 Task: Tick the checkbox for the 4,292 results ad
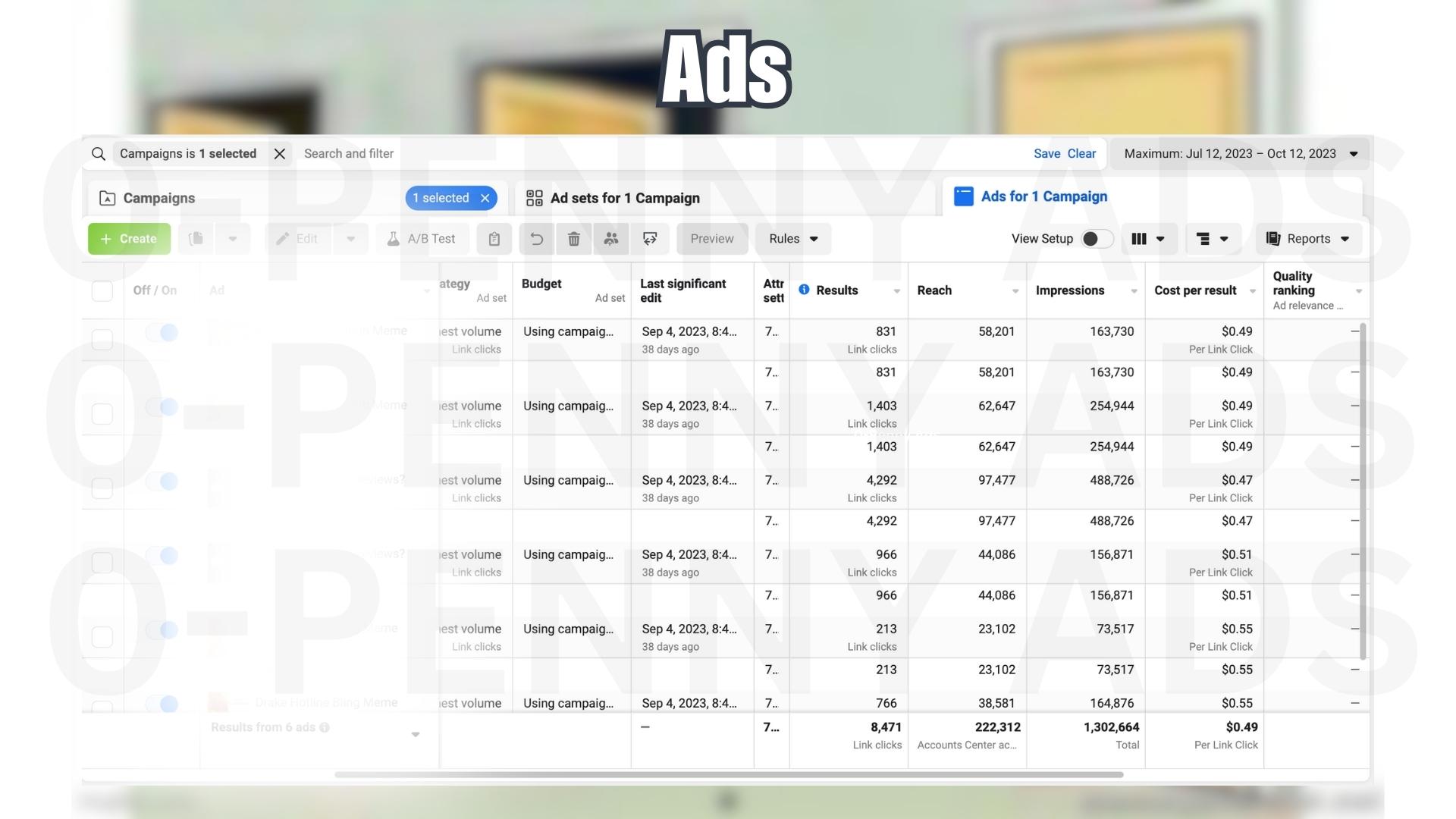tap(102, 488)
